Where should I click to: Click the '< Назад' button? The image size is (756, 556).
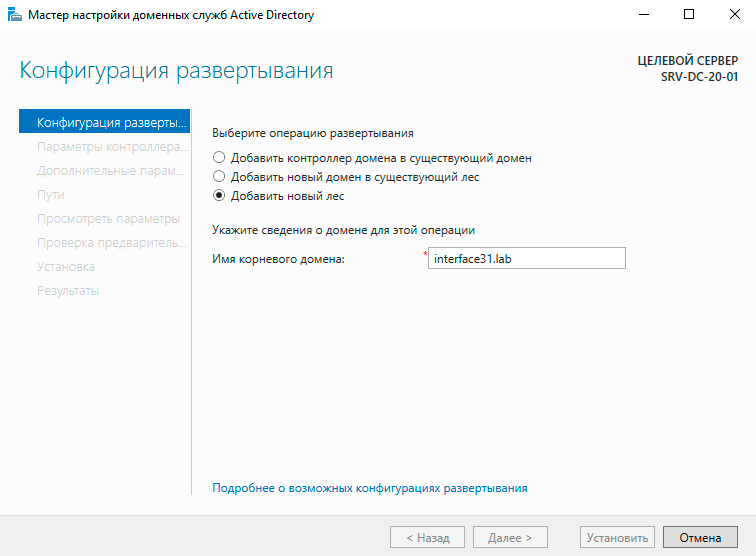[x=427, y=537]
